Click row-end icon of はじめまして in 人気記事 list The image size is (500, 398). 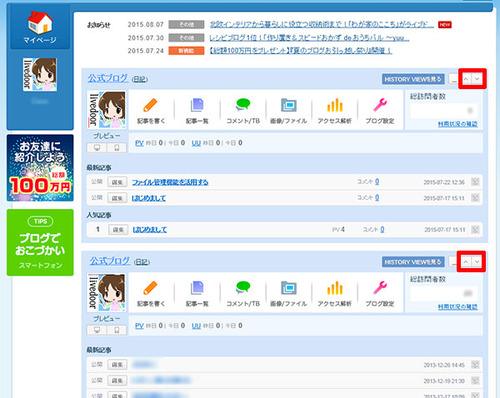click(x=475, y=229)
